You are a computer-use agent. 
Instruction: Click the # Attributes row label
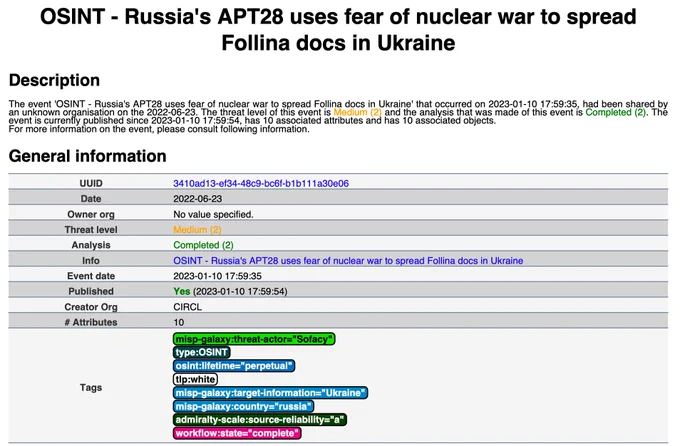(91, 322)
